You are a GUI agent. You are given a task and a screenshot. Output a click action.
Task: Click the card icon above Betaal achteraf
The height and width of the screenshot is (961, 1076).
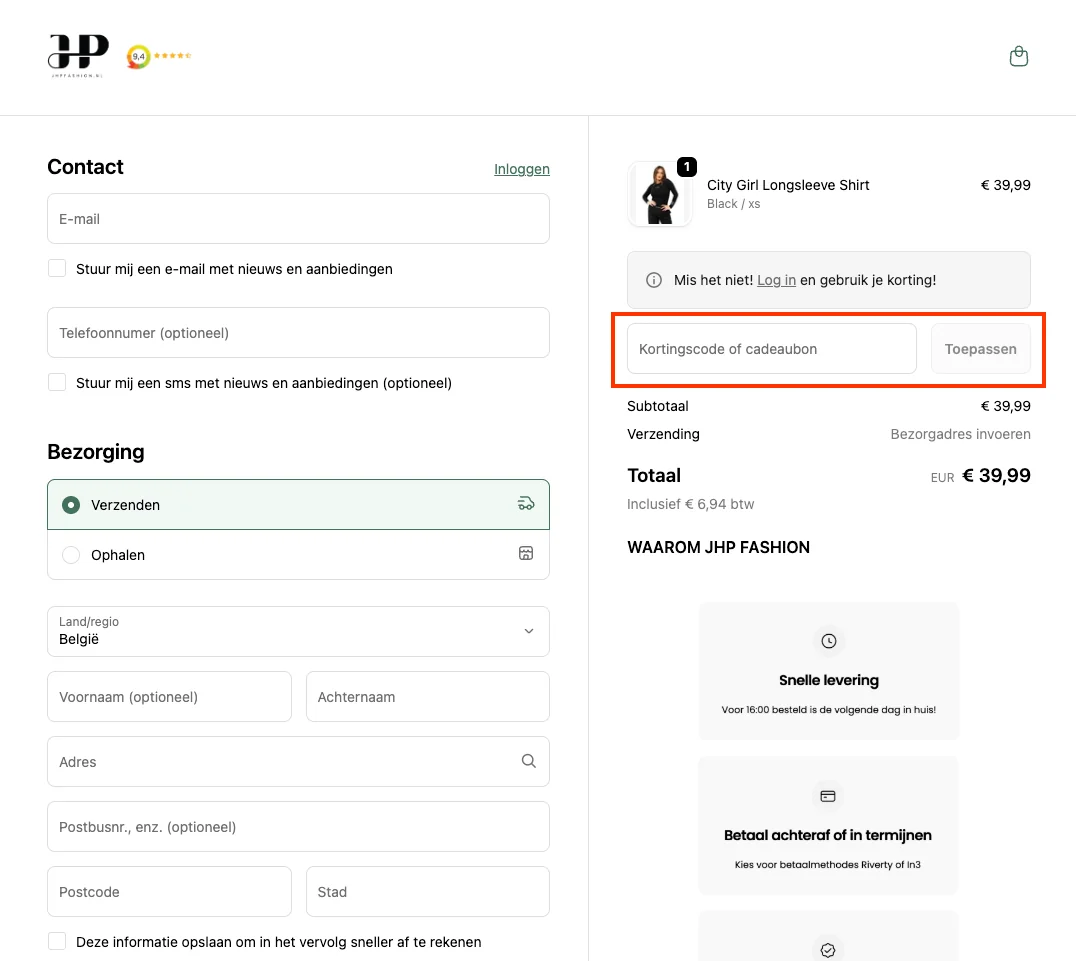point(828,796)
